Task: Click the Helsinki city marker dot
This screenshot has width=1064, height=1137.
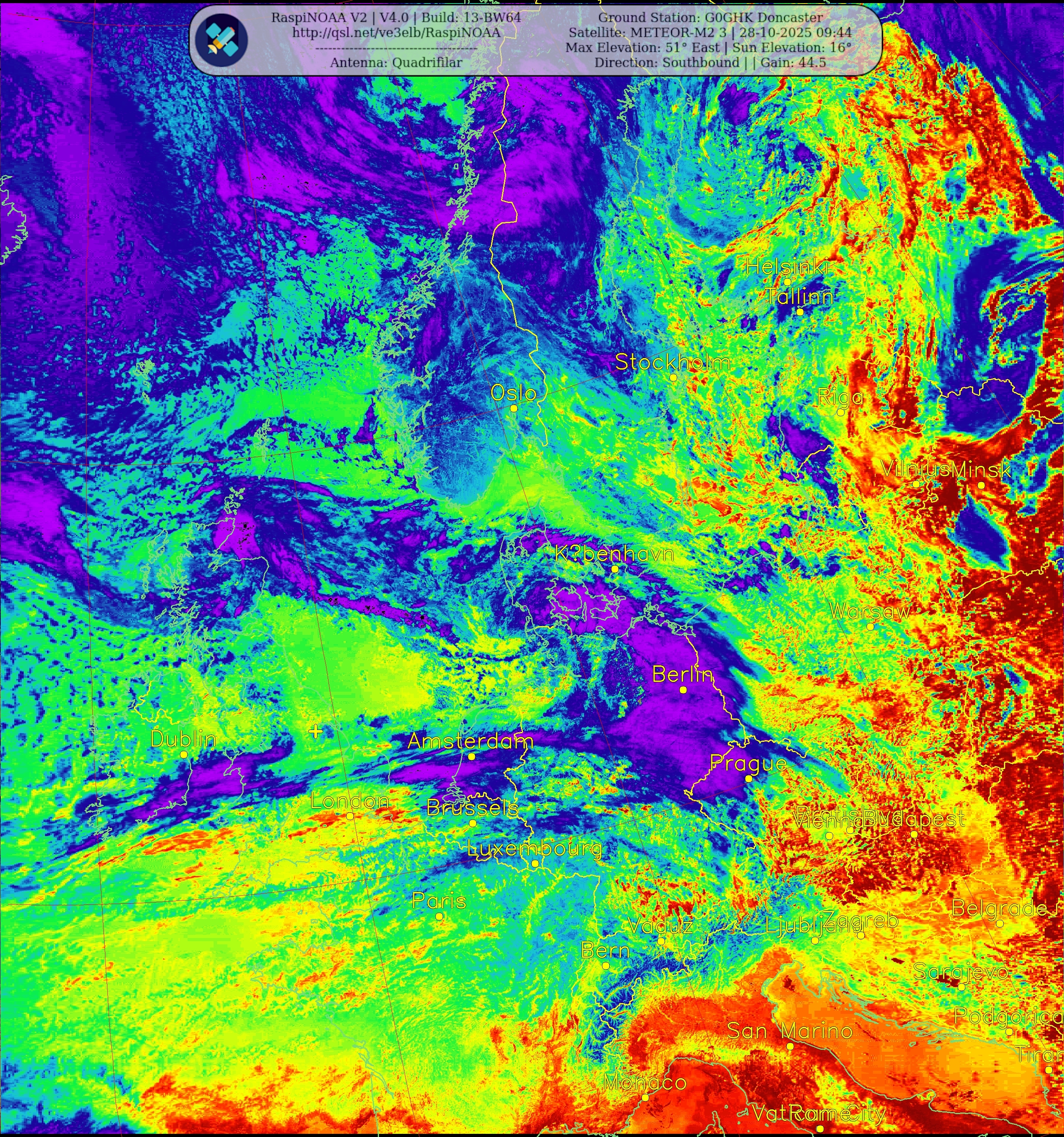Action: point(787,282)
